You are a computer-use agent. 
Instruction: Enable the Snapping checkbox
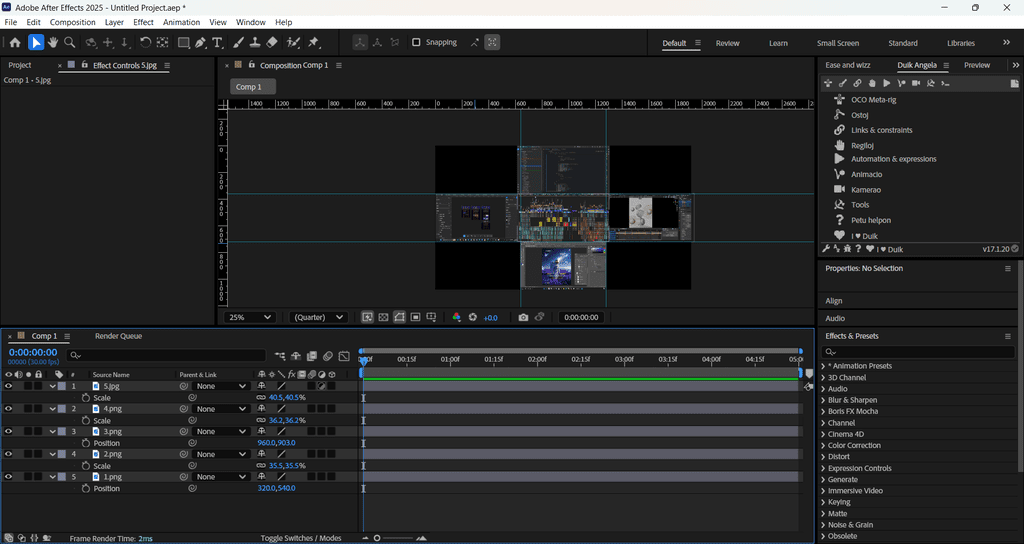pyautogui.click(x=416, y=43)
